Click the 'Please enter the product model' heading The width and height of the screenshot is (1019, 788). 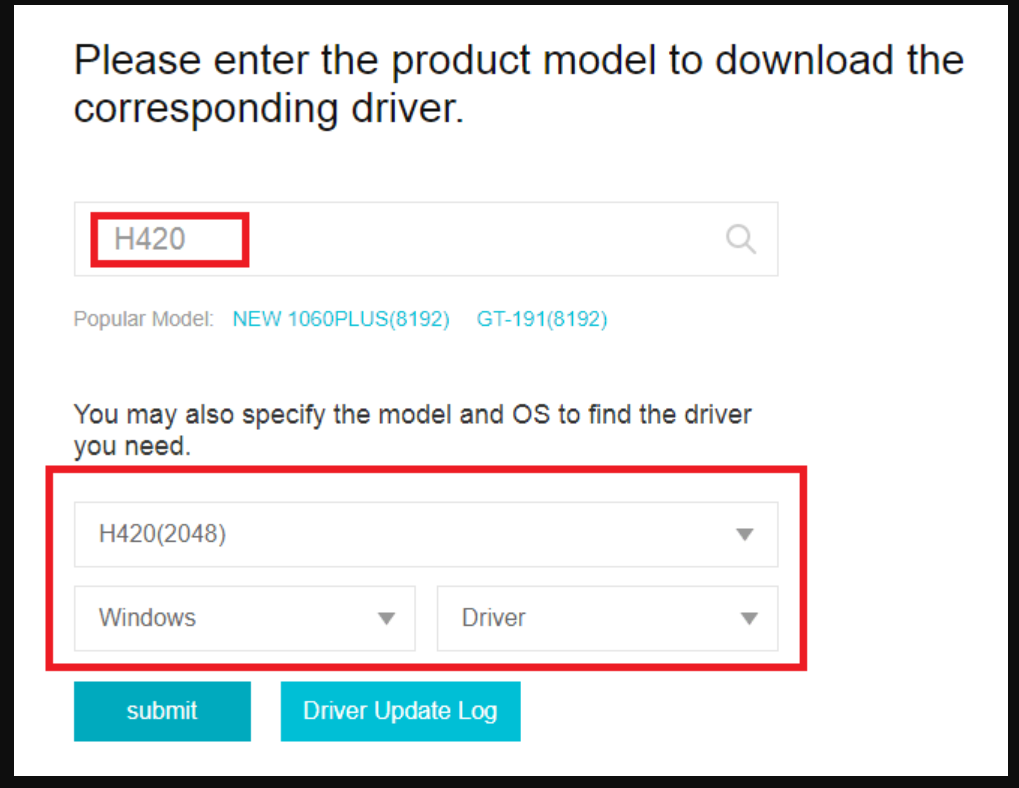(518, 84)
